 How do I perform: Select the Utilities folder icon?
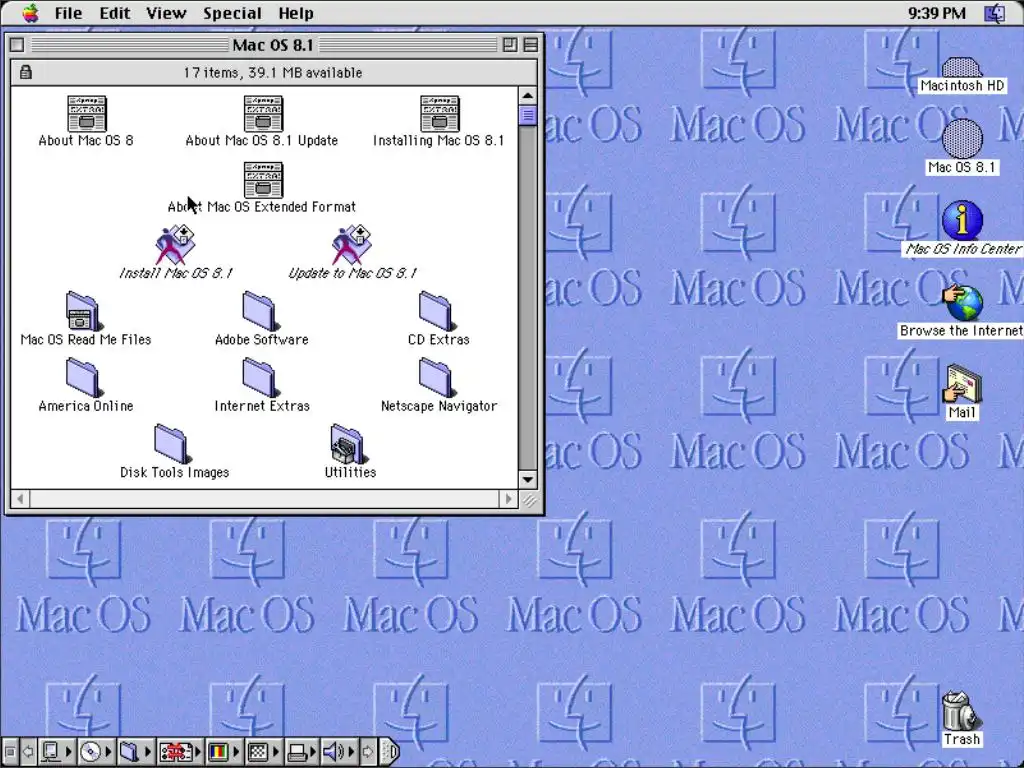click(x=347, y=445)
